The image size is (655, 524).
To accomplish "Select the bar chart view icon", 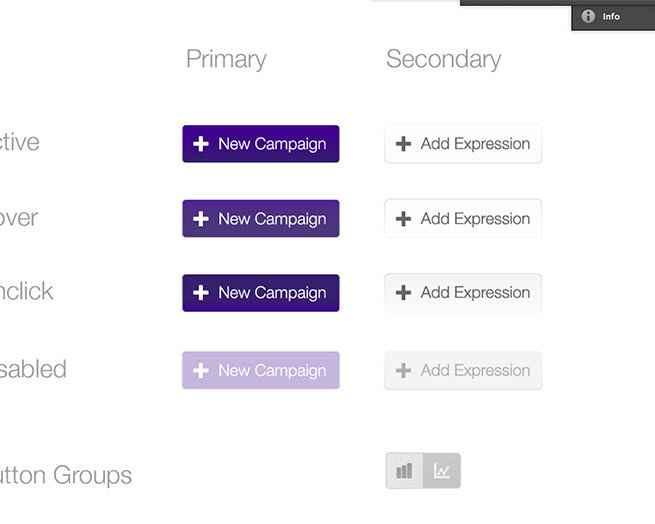I will pos(404,471).
